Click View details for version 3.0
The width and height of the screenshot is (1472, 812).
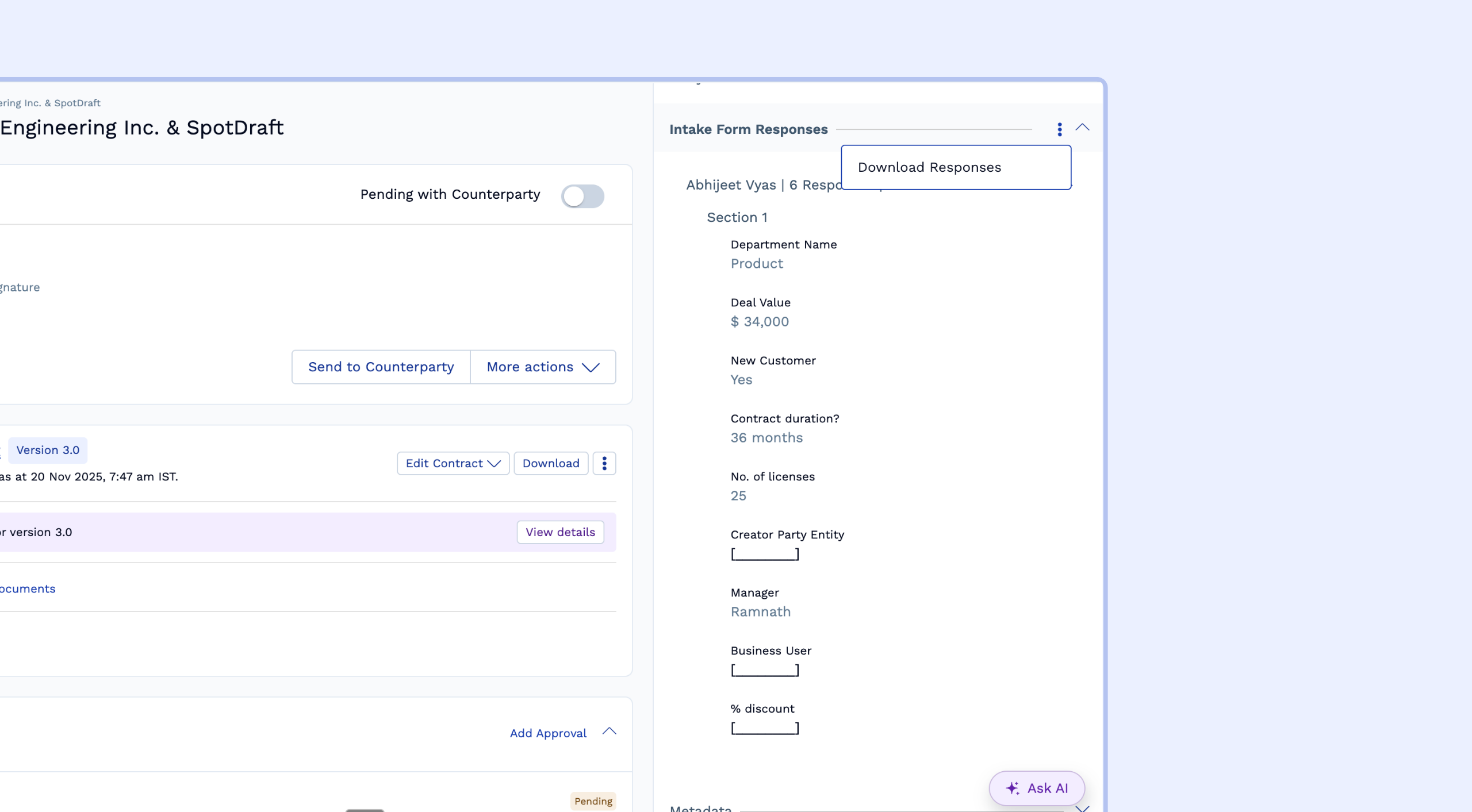tap(560, 532)
